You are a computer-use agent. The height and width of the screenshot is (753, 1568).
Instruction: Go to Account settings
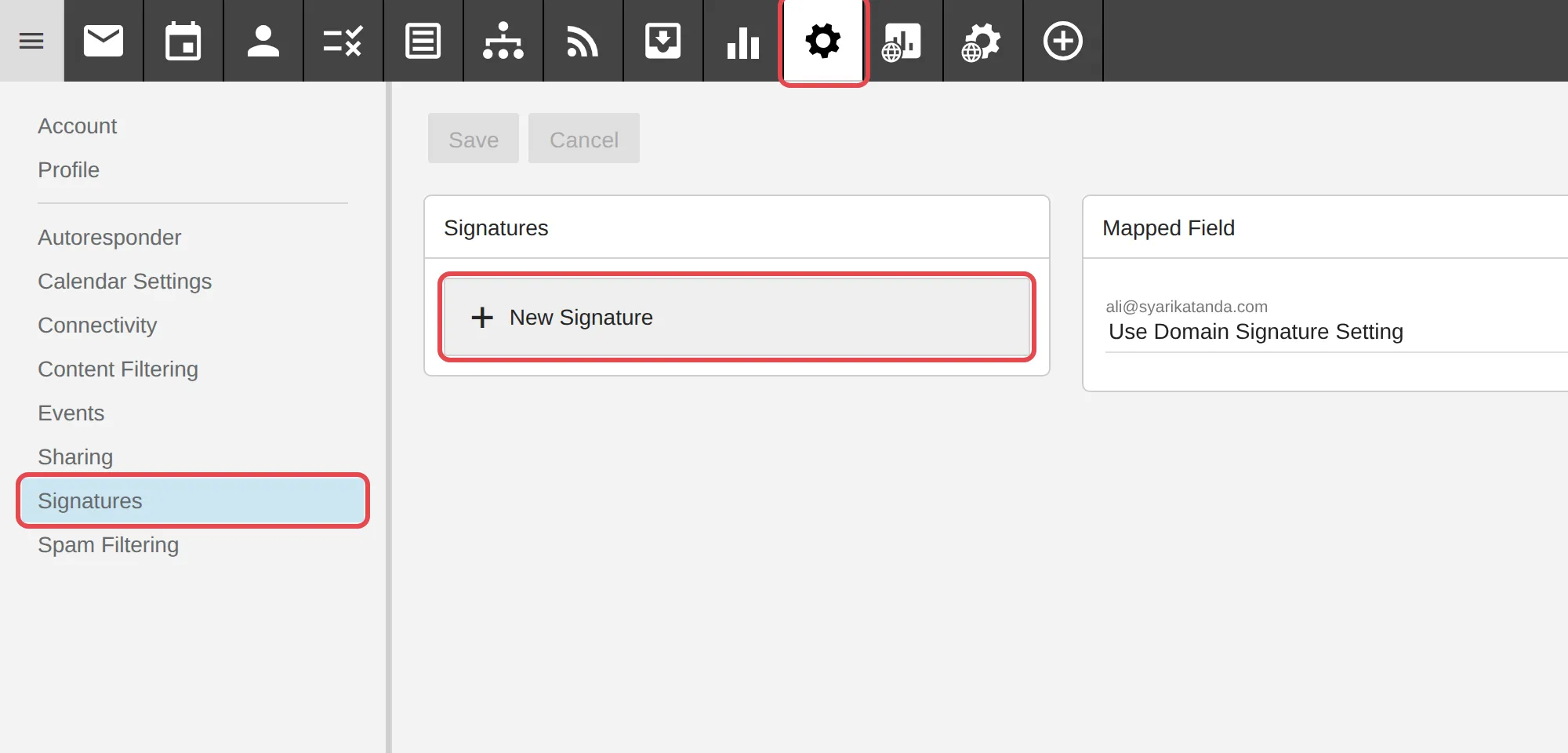pos(77,126)
